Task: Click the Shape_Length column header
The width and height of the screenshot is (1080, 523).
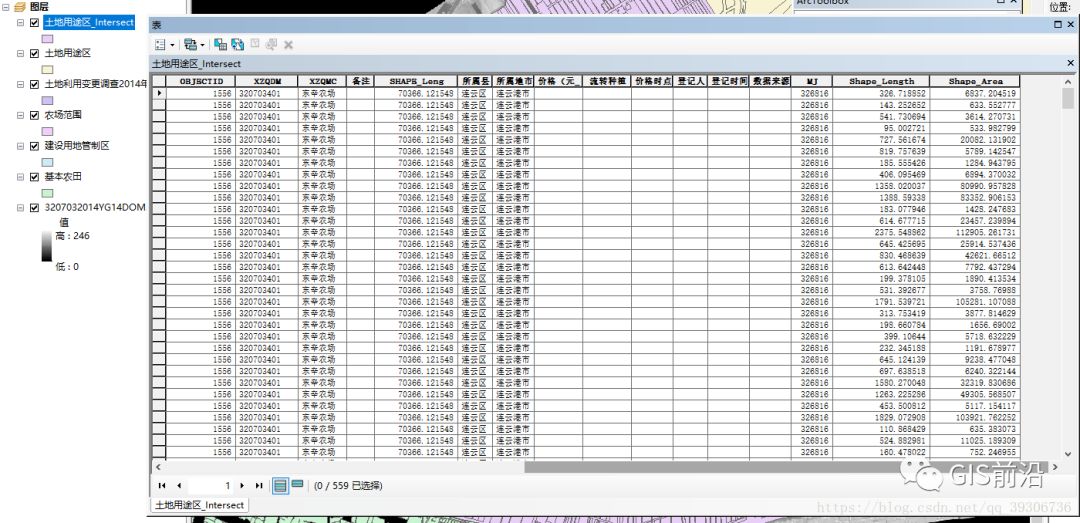Action: 881,81
